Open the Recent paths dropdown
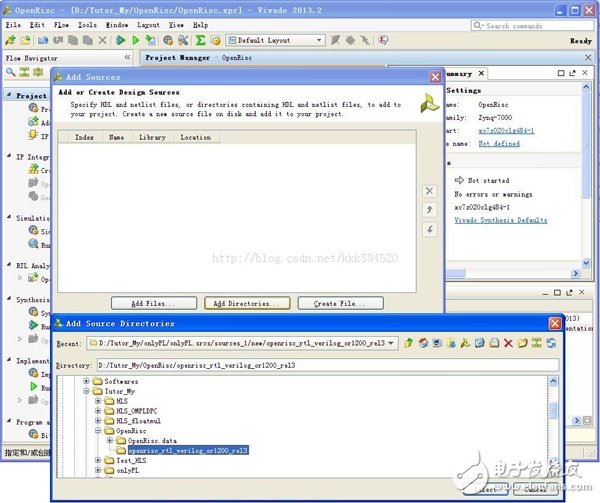600x503 pixels. (x=391, y=343)
